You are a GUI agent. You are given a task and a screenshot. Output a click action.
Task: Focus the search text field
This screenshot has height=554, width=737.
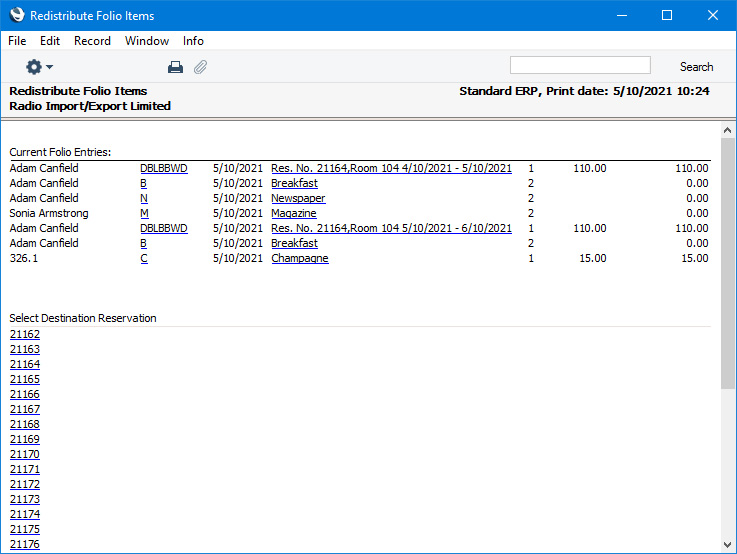tap(580, 65)
